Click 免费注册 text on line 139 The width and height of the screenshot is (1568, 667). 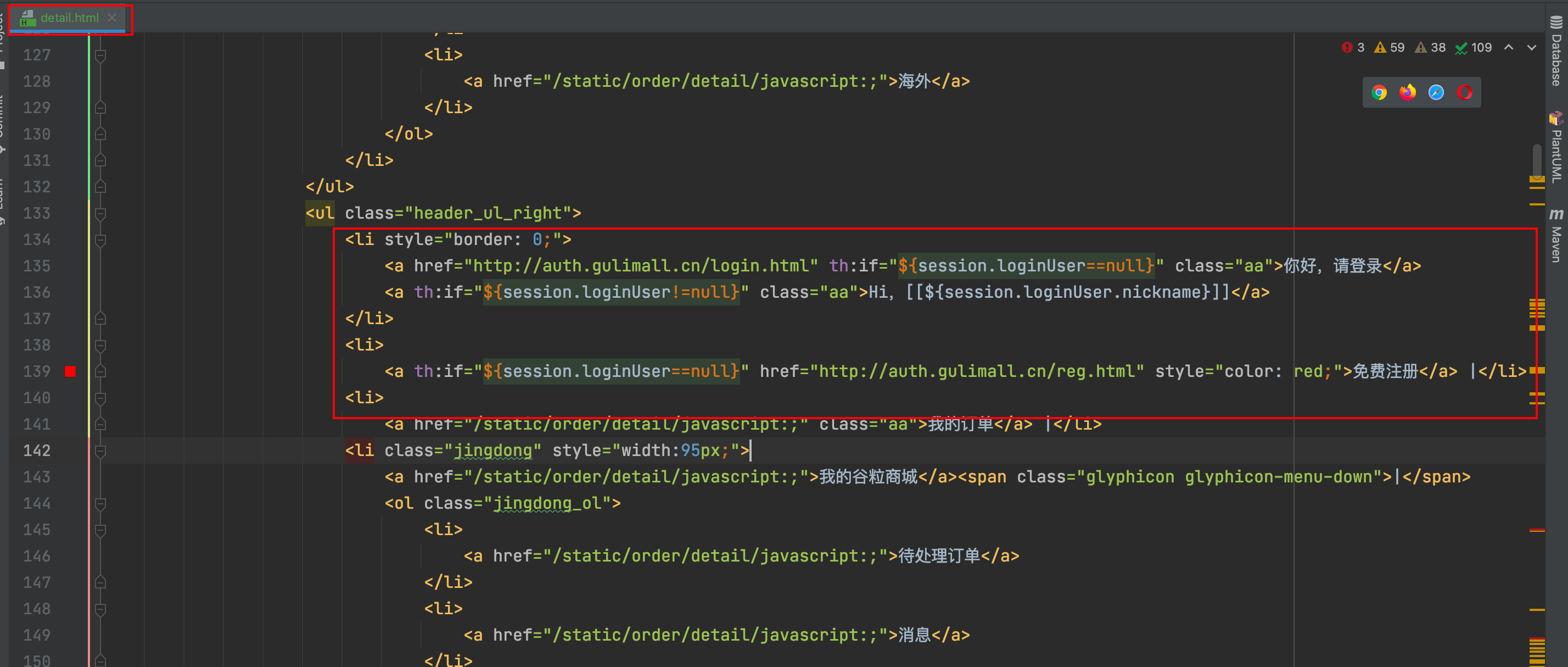tap(1386, 371)
